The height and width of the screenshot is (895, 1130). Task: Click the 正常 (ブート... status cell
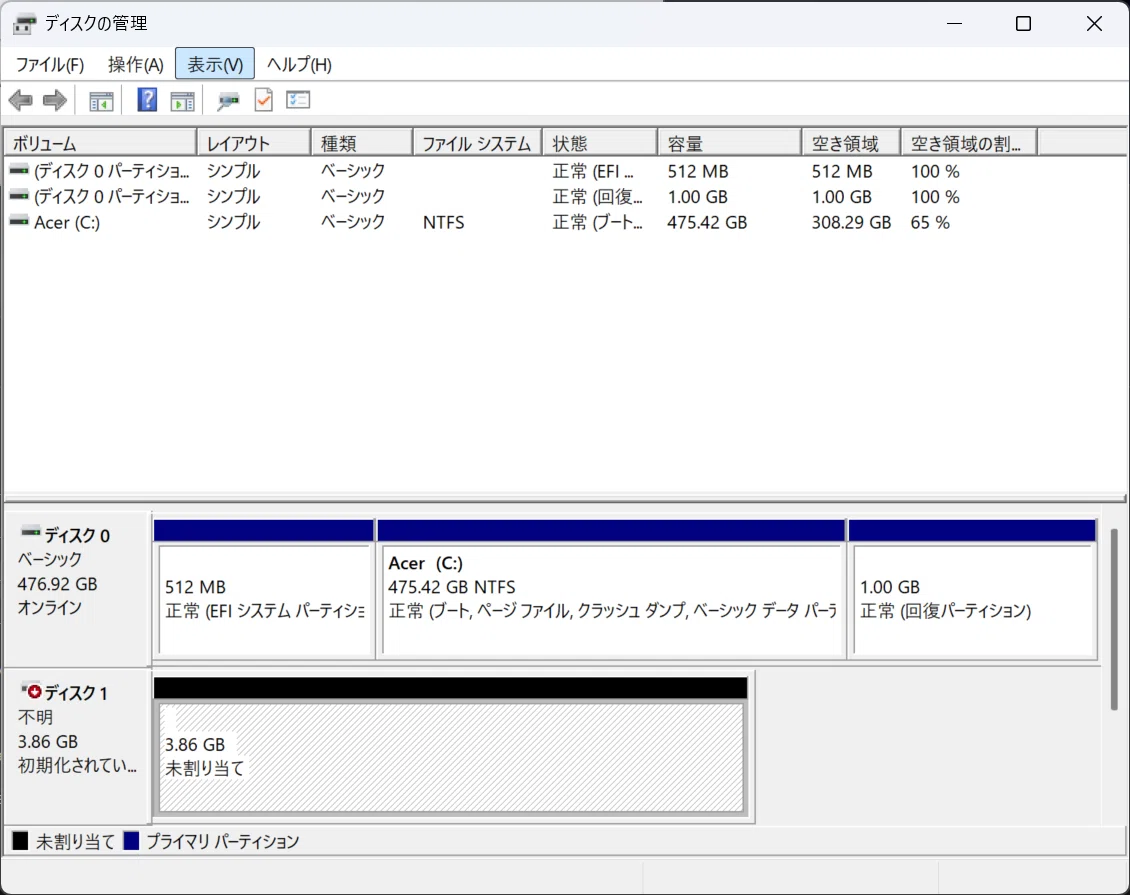597,223
